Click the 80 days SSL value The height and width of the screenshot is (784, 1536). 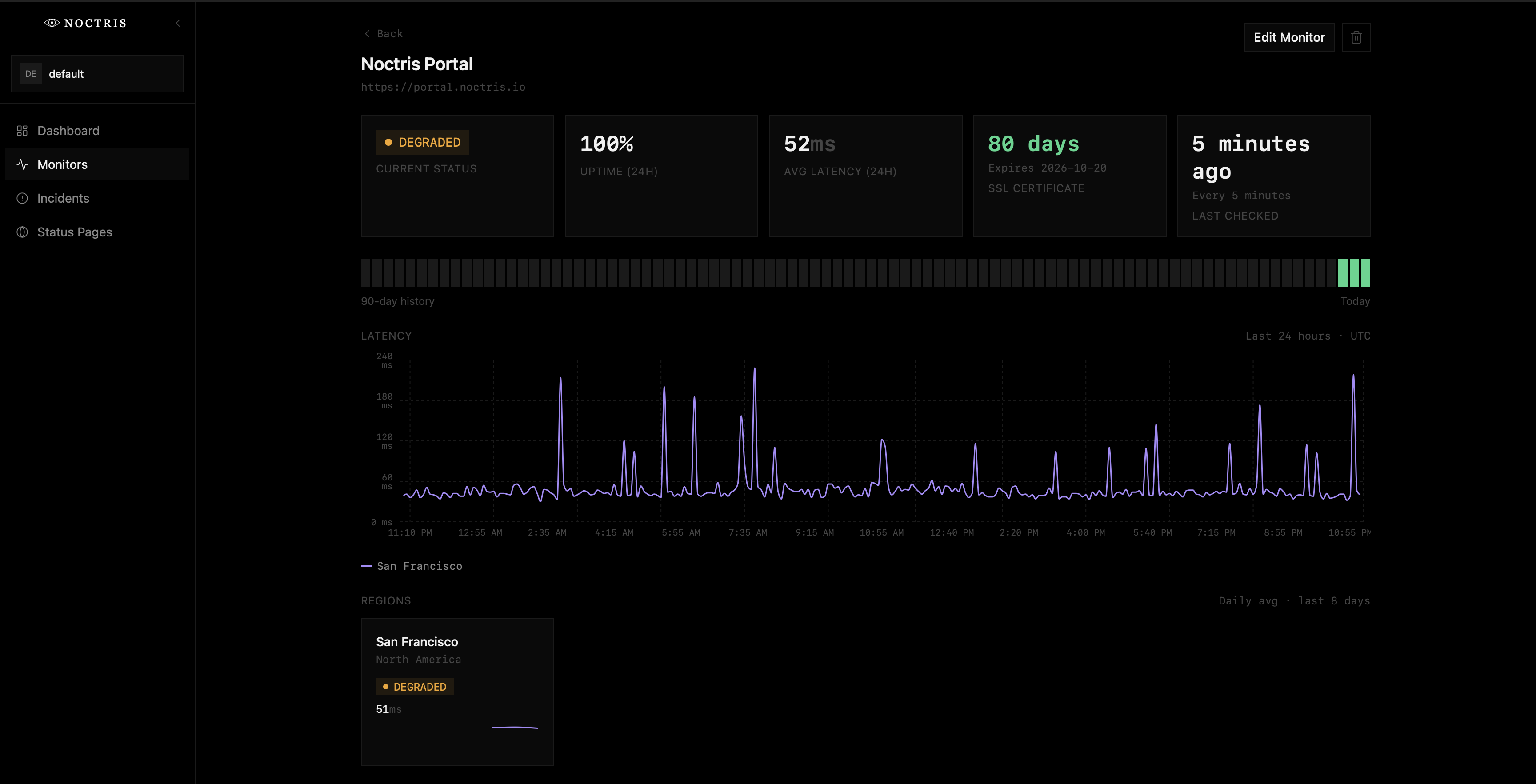point(1033,144)
